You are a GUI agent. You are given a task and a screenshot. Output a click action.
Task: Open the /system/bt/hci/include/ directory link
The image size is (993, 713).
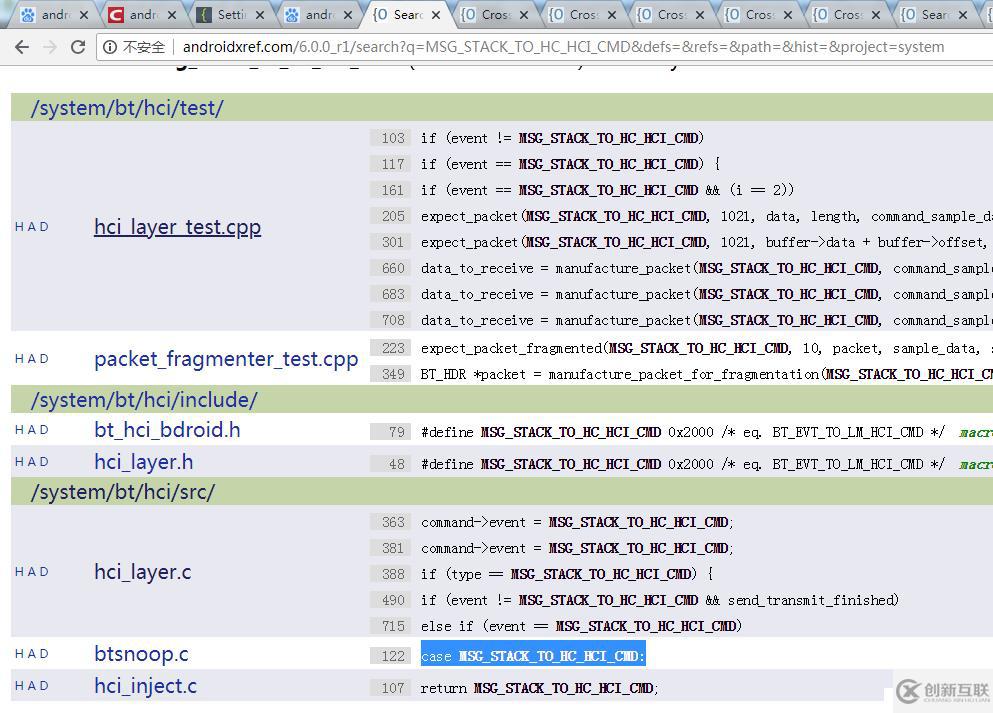pos(144,400)
